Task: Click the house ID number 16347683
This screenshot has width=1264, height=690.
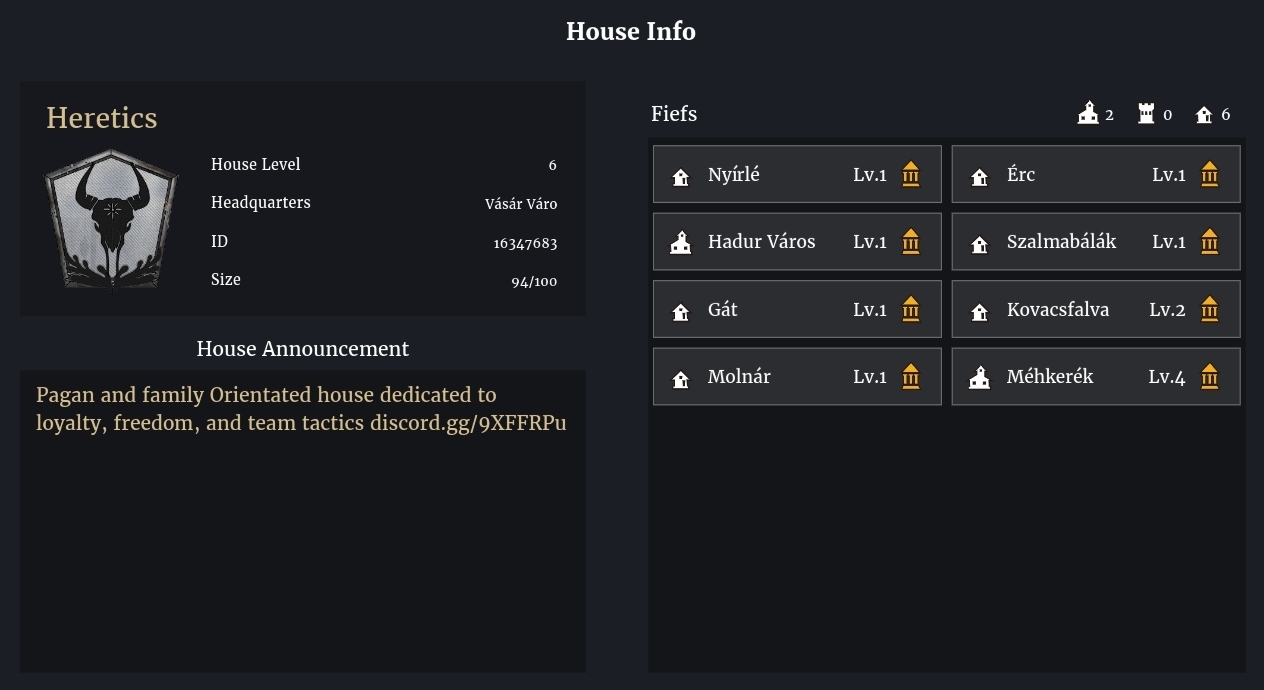Action: coord(525,243)
